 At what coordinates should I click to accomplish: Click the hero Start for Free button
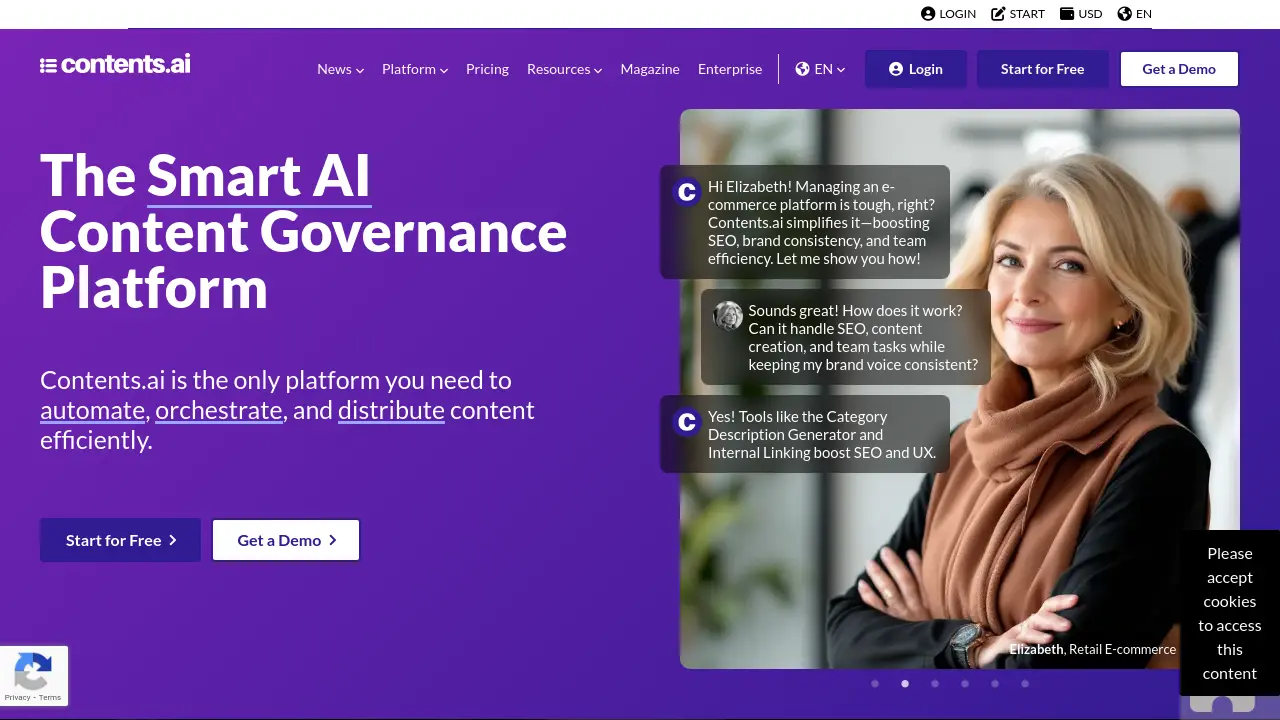coord(120,540)
